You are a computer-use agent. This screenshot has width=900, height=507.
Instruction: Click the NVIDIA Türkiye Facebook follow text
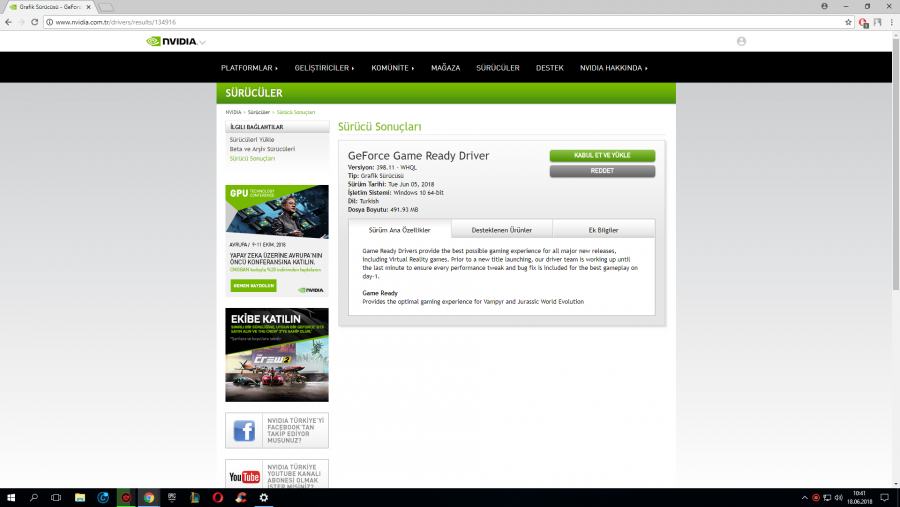tap(296, 431)
